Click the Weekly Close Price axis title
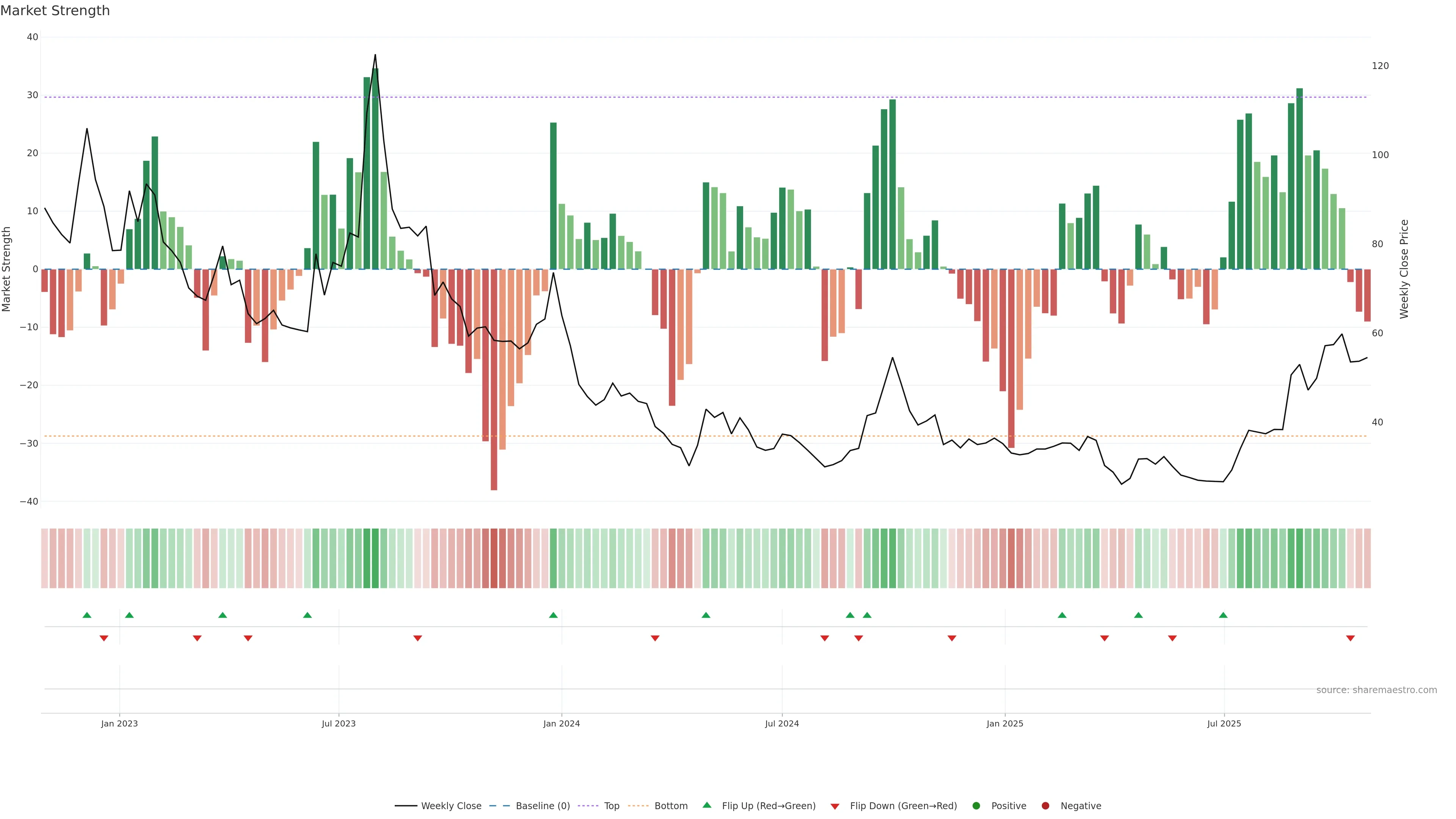Screen dimensions: 1456x819 [1404, 269]
